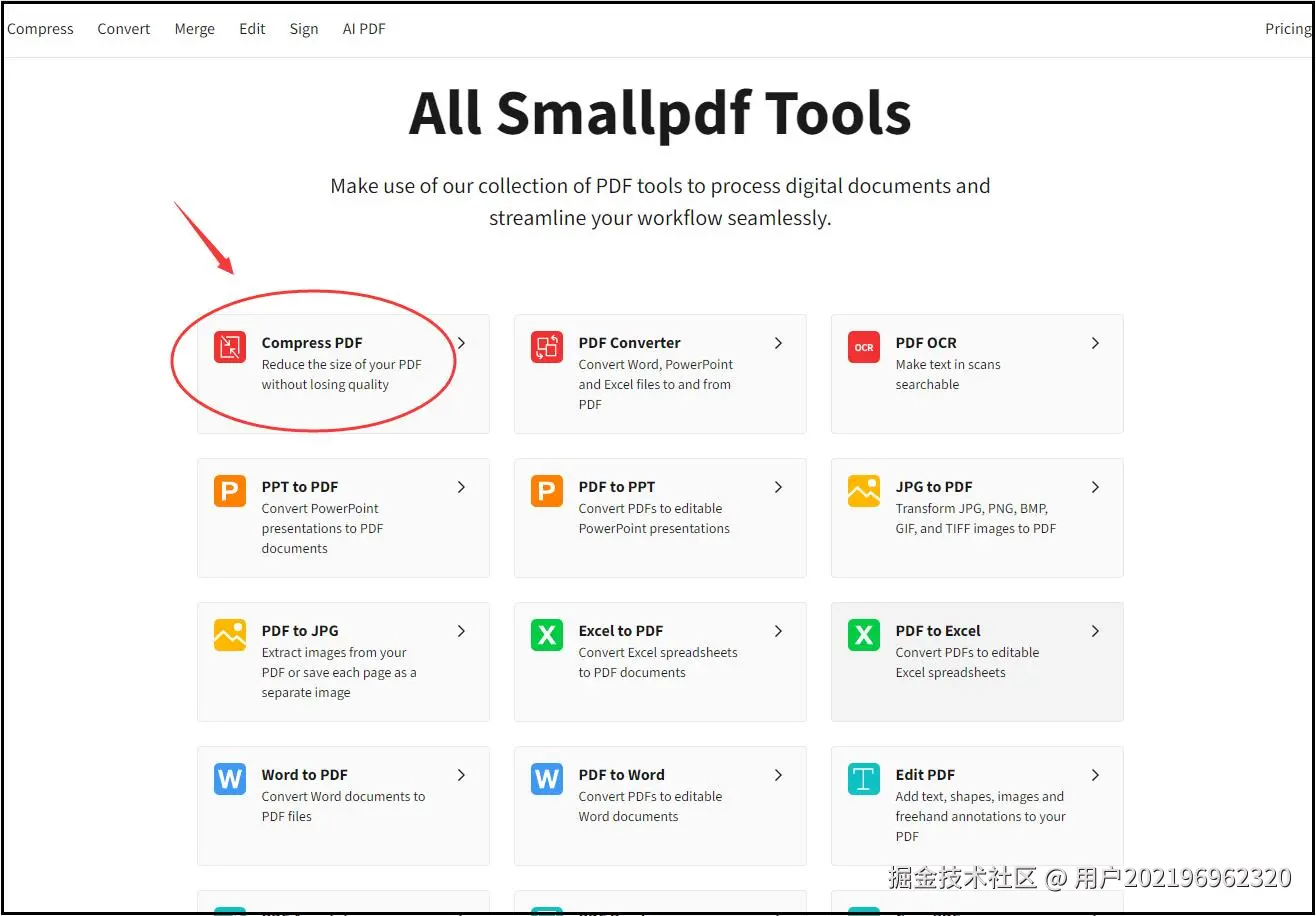Click the green Excel to PDF icon
Viewport: 1316px width, 916px height.
(x=547, y=635)
